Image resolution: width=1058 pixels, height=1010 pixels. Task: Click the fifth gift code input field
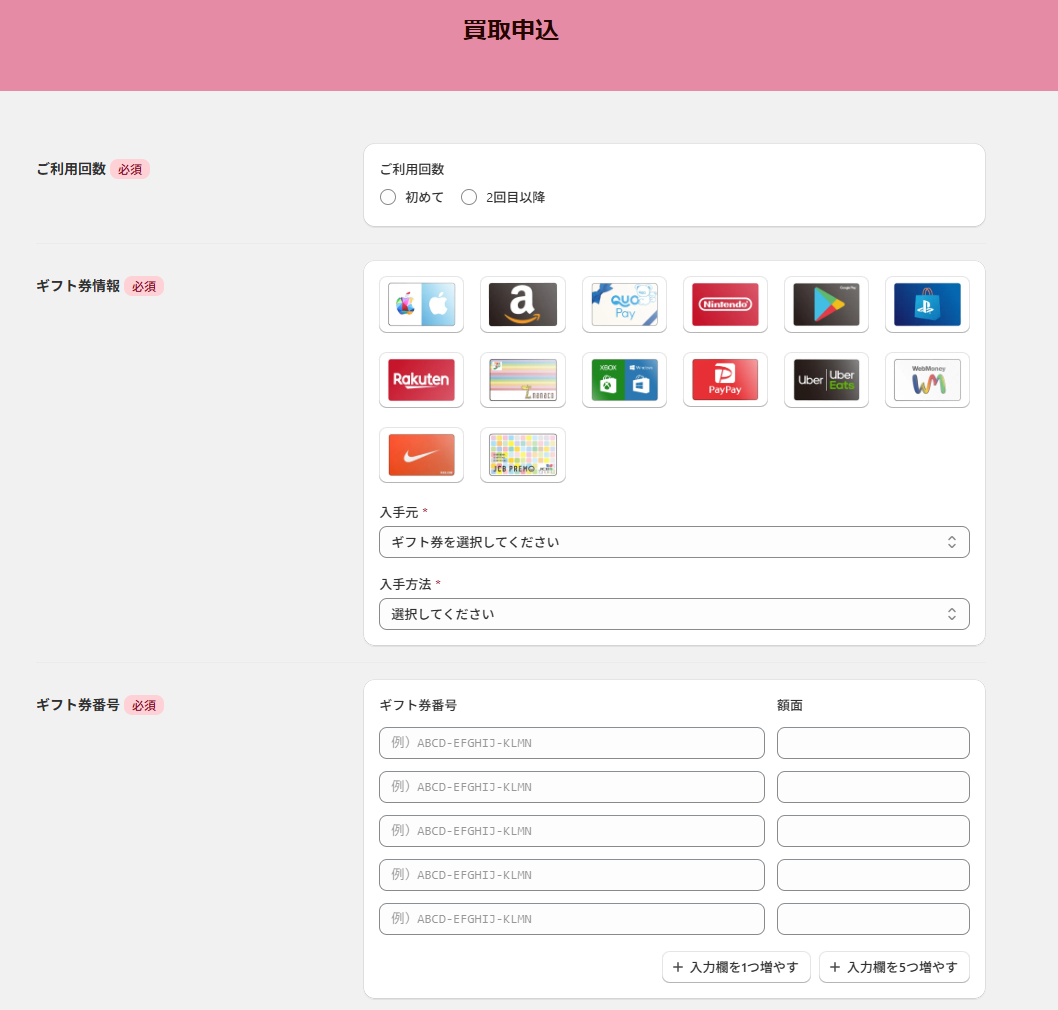(572, 919)
